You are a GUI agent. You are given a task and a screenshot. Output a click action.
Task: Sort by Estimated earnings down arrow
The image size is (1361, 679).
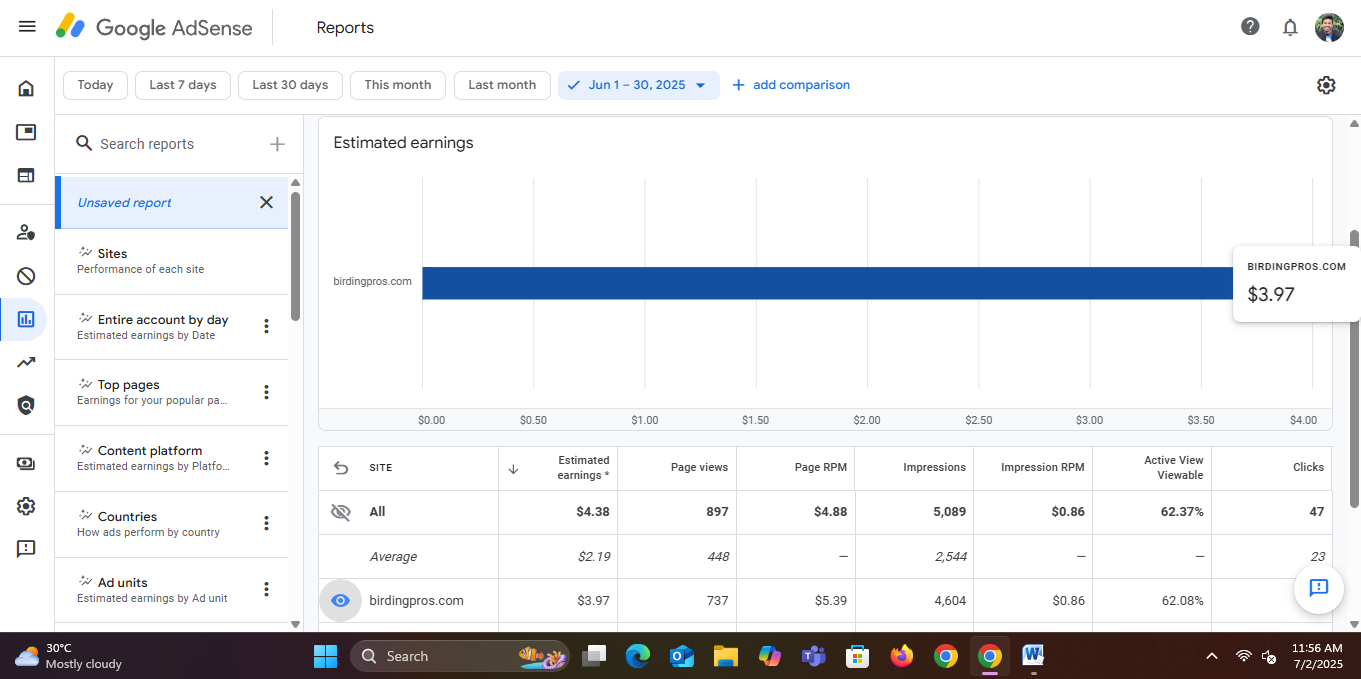tap(513, 468)
